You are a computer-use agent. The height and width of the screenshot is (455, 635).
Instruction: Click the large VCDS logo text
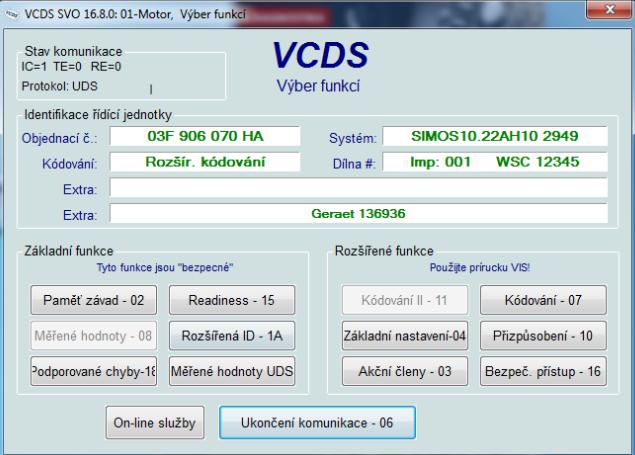tap(320, 55)
